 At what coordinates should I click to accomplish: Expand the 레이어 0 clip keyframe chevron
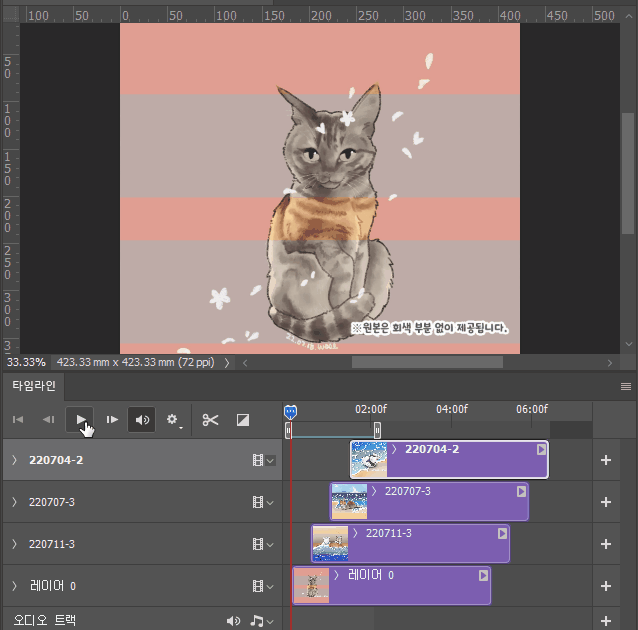[336, 575]
